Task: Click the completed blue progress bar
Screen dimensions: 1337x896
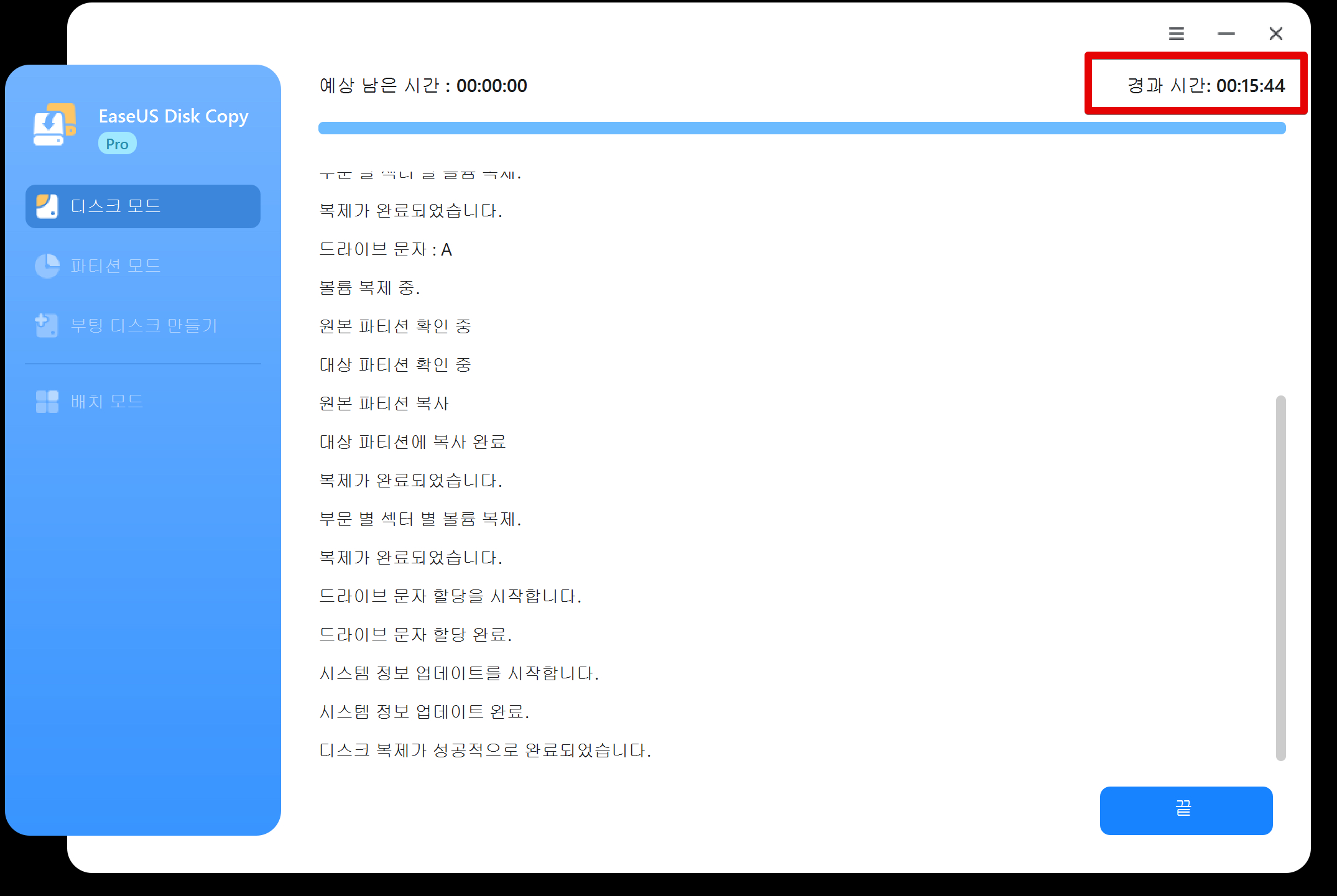Action: (x=802, y=128)
